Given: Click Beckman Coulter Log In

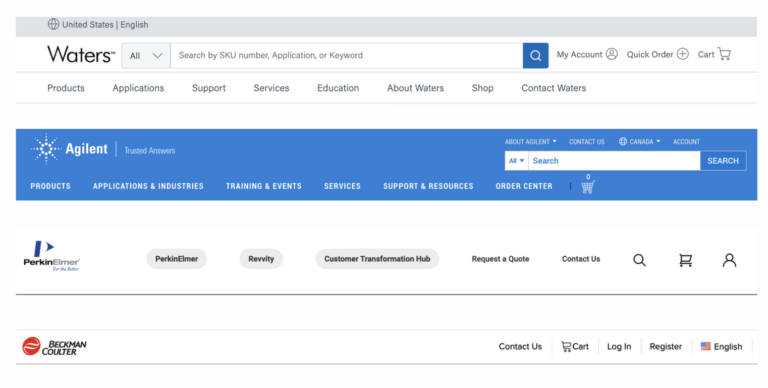Looking at the screenshot, I should (619, 346).
